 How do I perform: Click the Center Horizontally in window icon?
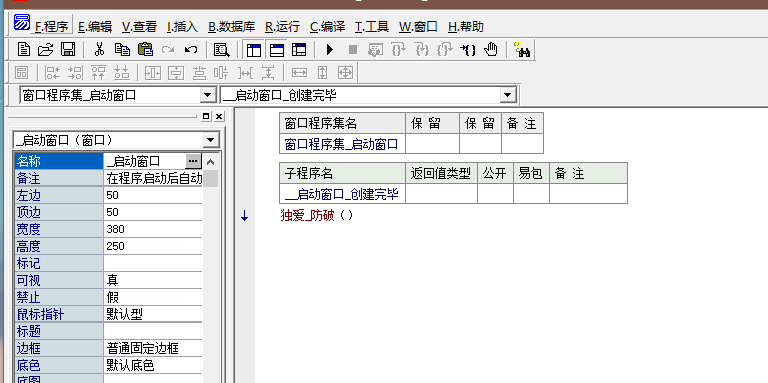(x=153, y=73)
